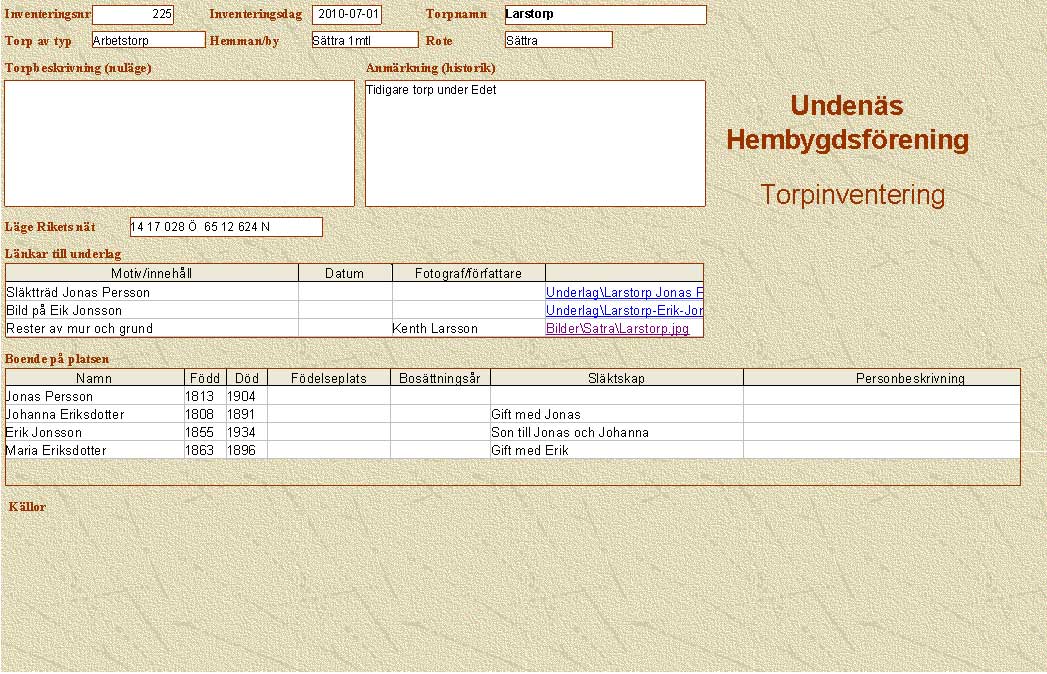Screen dimensions: 1047x674
Task: Click the Personbeskrivning column header
Action: click(x=881, y=378)
